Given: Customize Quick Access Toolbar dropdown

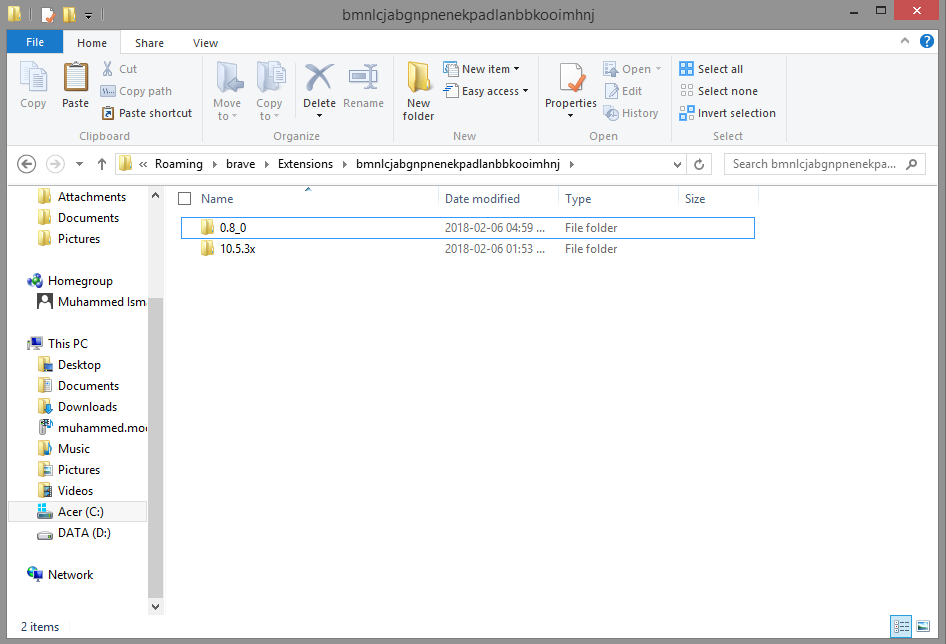Looking at the screenshot, I should coord(88,14).
